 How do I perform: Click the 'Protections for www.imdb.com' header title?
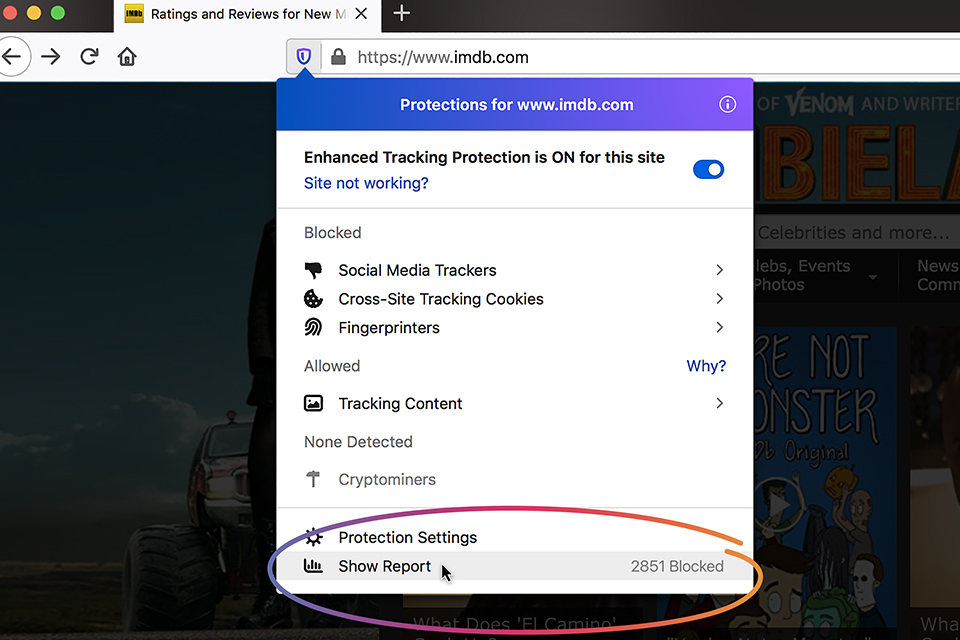(517, 105)
